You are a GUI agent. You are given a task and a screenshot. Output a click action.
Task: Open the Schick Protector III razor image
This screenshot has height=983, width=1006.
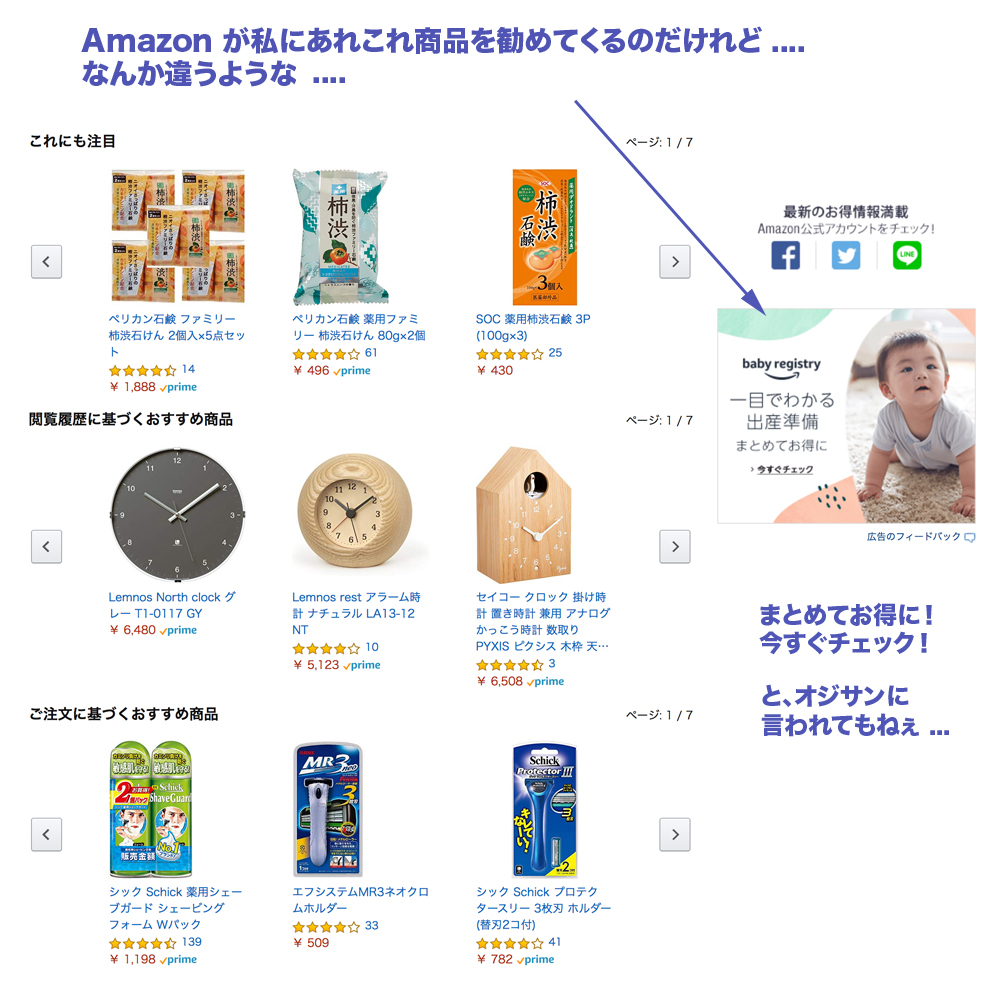(x=544, y=810)
